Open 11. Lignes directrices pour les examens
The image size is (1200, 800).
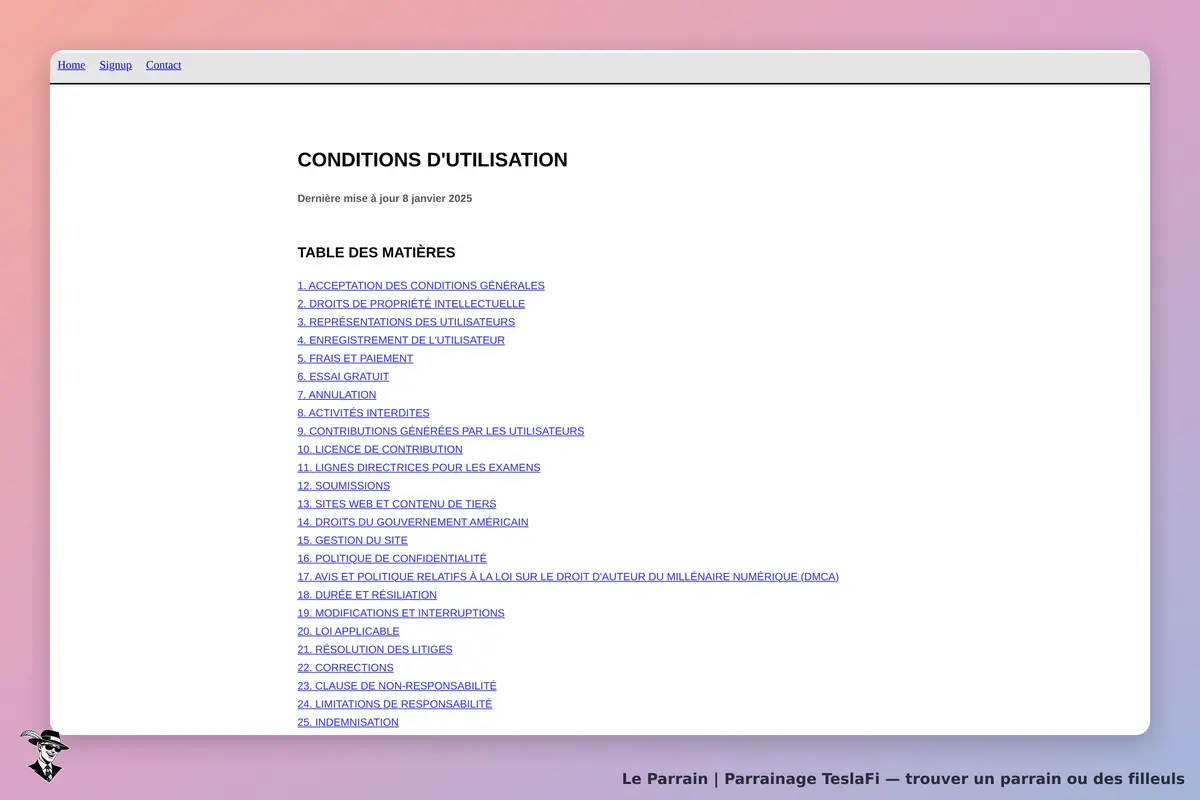pyautogui.click(x=419, y=467)
